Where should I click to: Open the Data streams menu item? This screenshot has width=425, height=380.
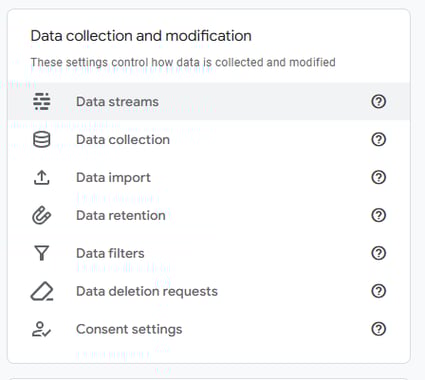click(209, 101)
